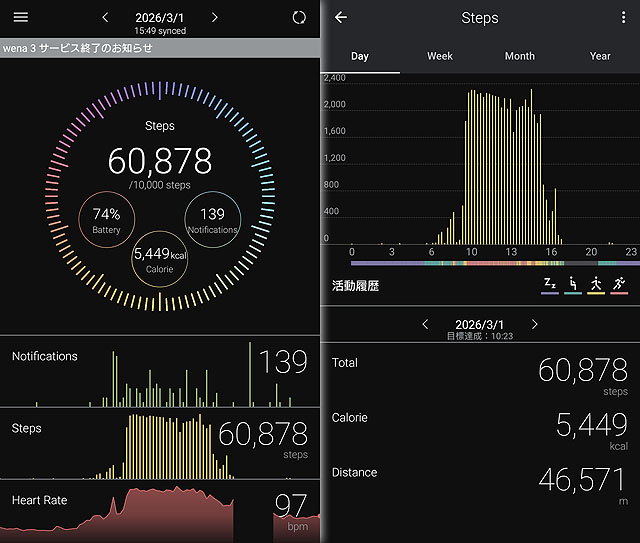Viewport: 640px width, 543px height.
Task: Select the sleep activity icon
Action: click(550, 285)
